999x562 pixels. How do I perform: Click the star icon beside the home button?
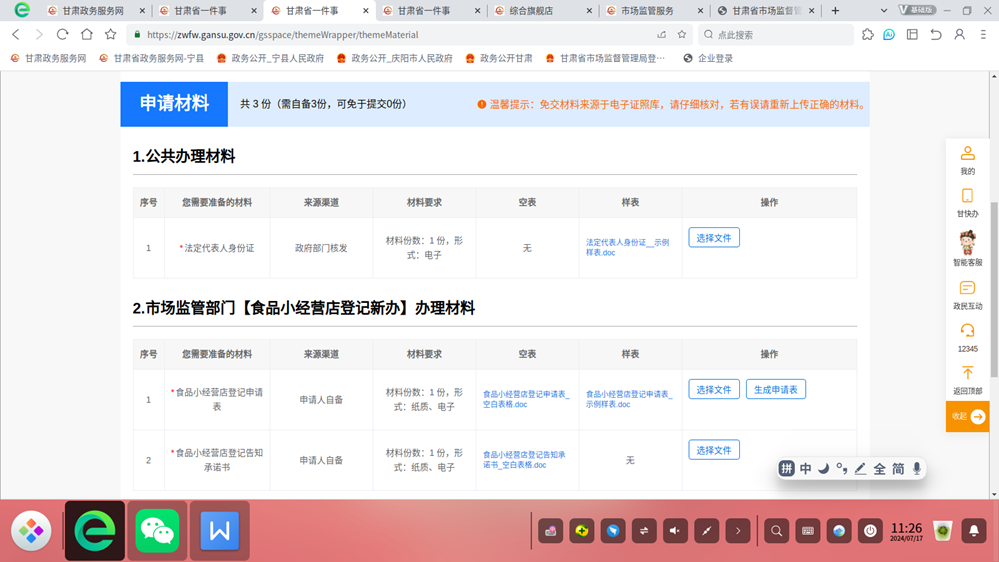coord(111,34)
